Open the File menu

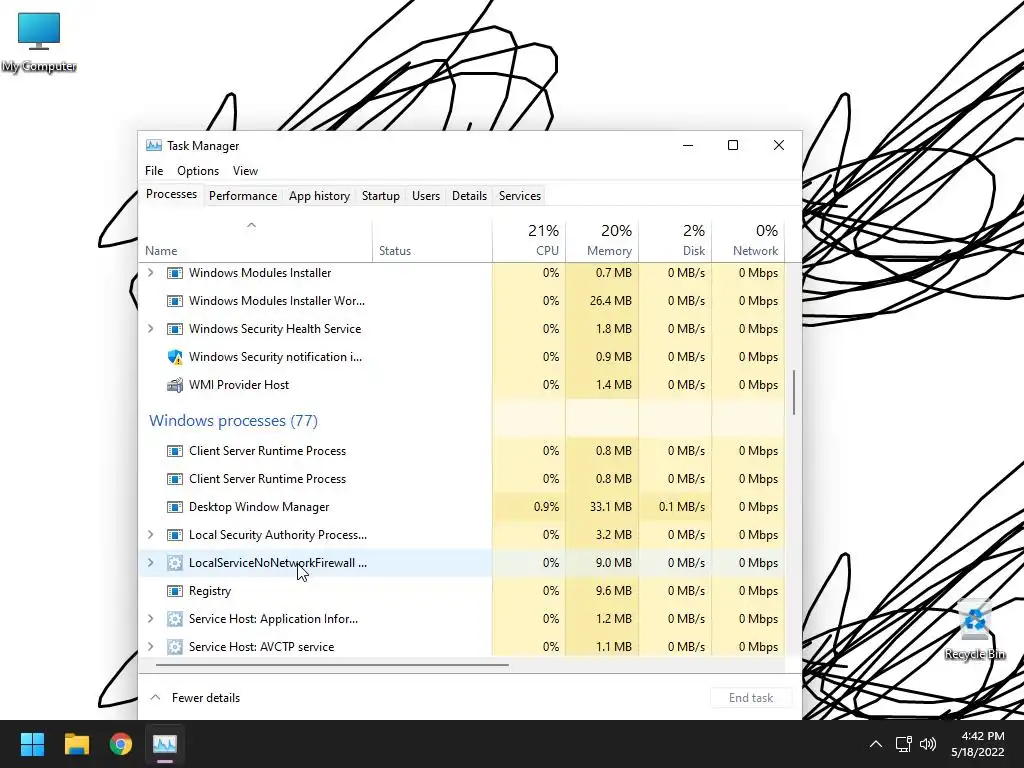154,171
